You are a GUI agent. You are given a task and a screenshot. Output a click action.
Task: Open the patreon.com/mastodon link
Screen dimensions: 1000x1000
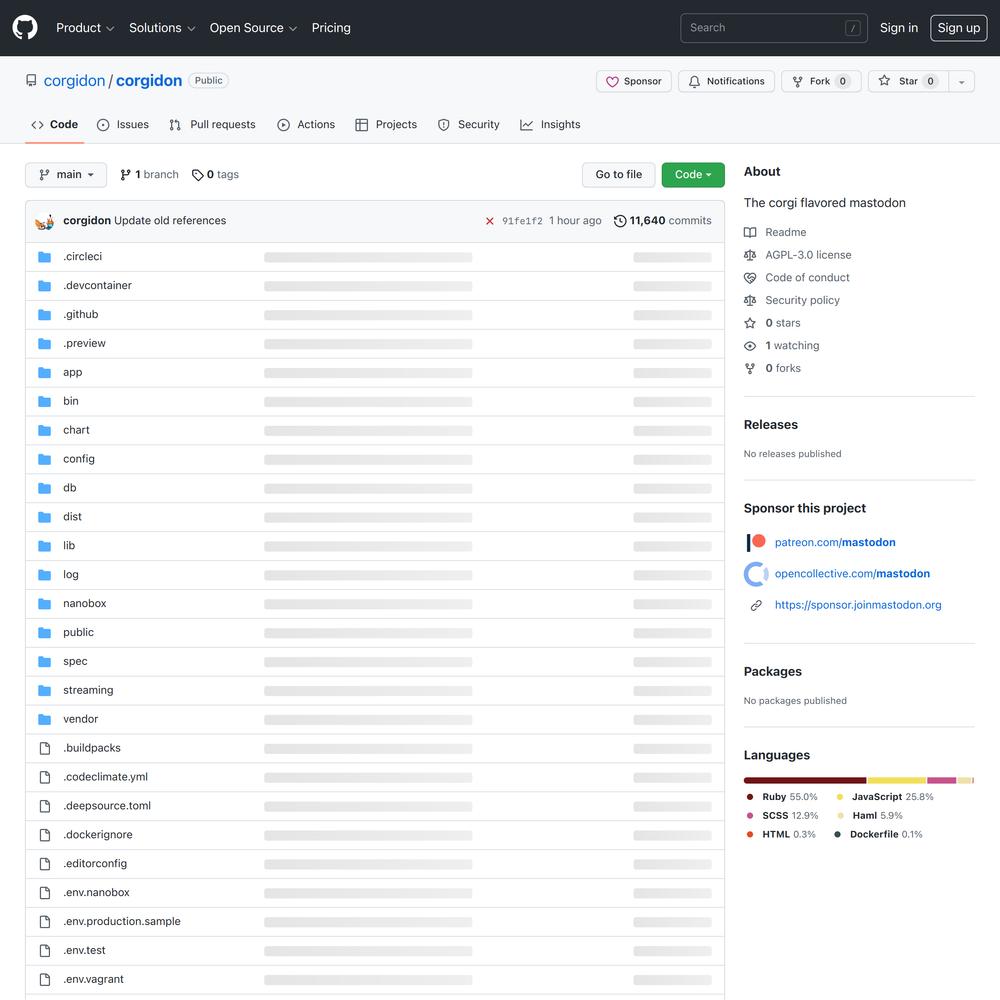[835, 542]
